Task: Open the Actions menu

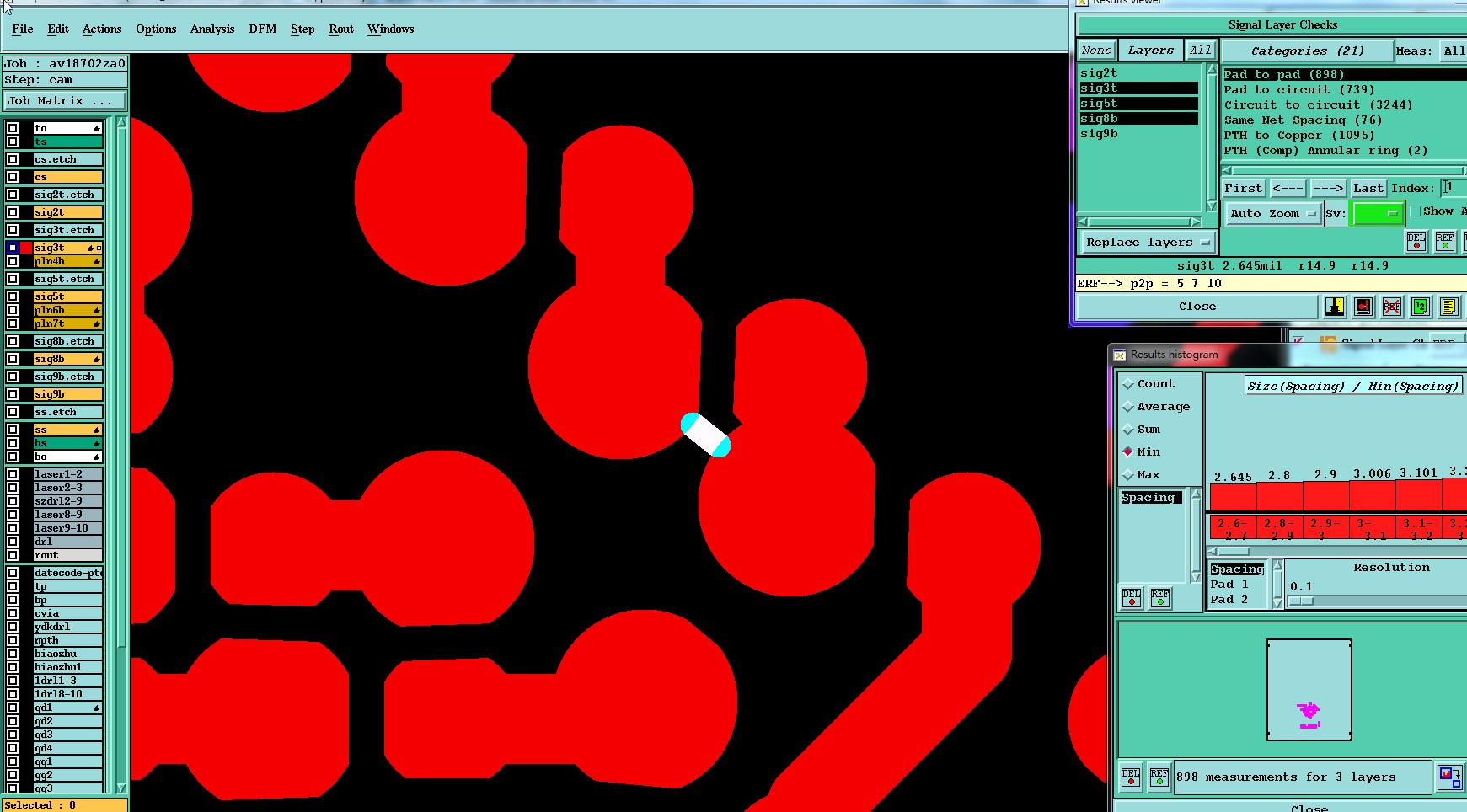Action: [x=102, y=29]
